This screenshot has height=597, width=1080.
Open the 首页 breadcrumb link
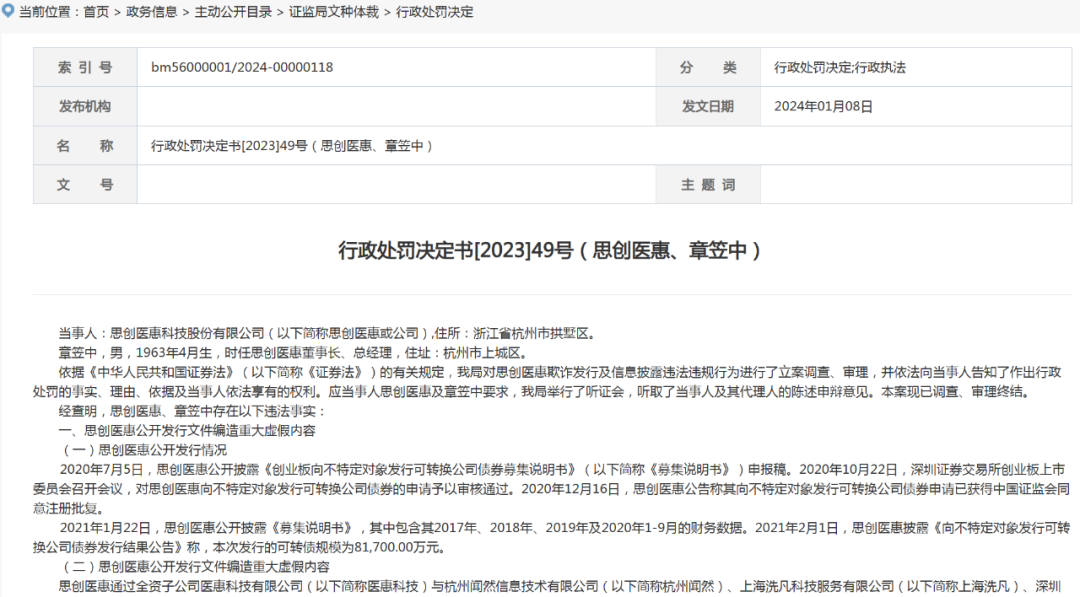coord(96,12)
